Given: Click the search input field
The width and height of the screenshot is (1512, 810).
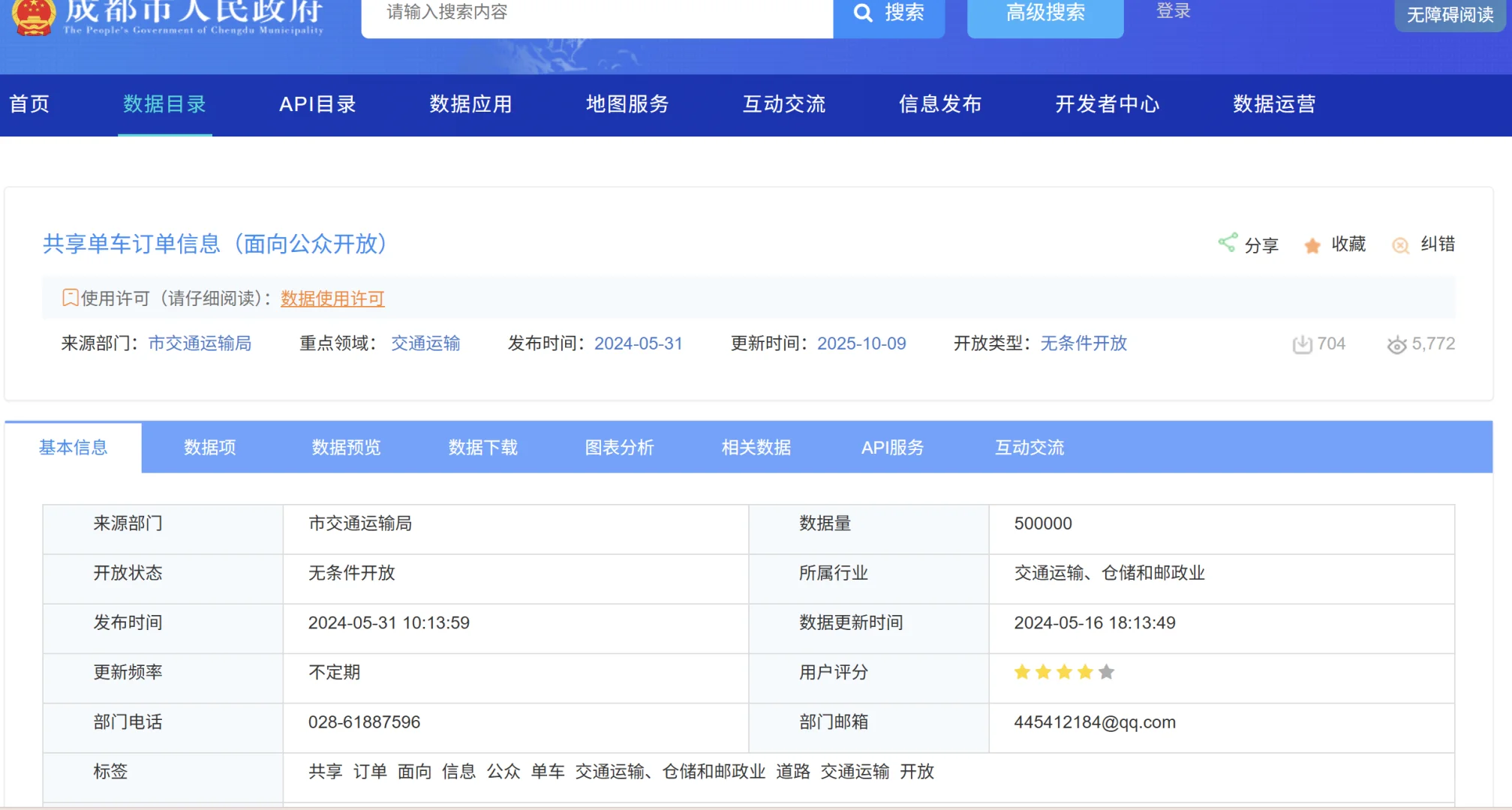Looking at the screenshot, I should pyautogui.click(x=597, y=13).
